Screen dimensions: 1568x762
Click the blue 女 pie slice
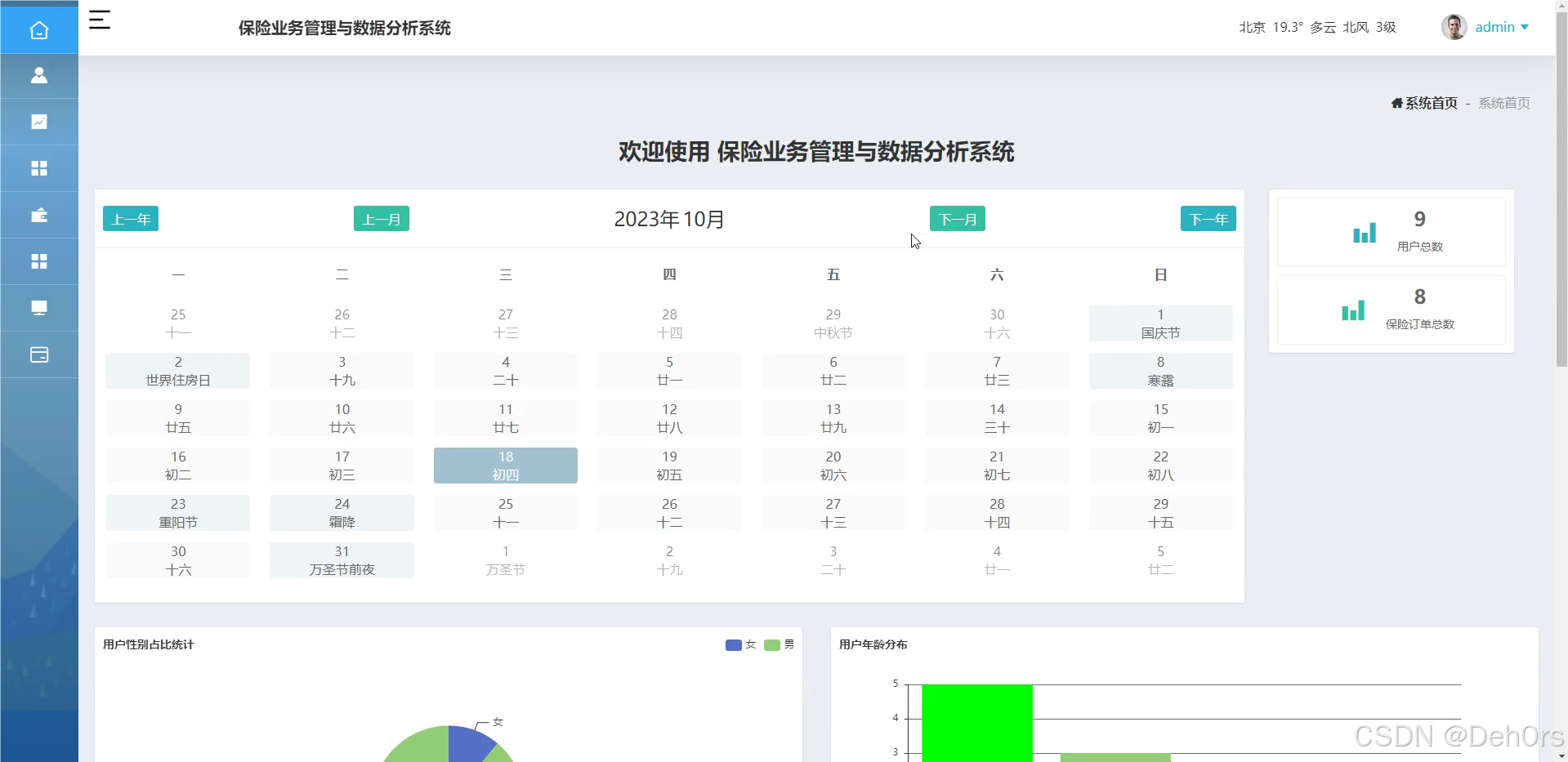467,743
